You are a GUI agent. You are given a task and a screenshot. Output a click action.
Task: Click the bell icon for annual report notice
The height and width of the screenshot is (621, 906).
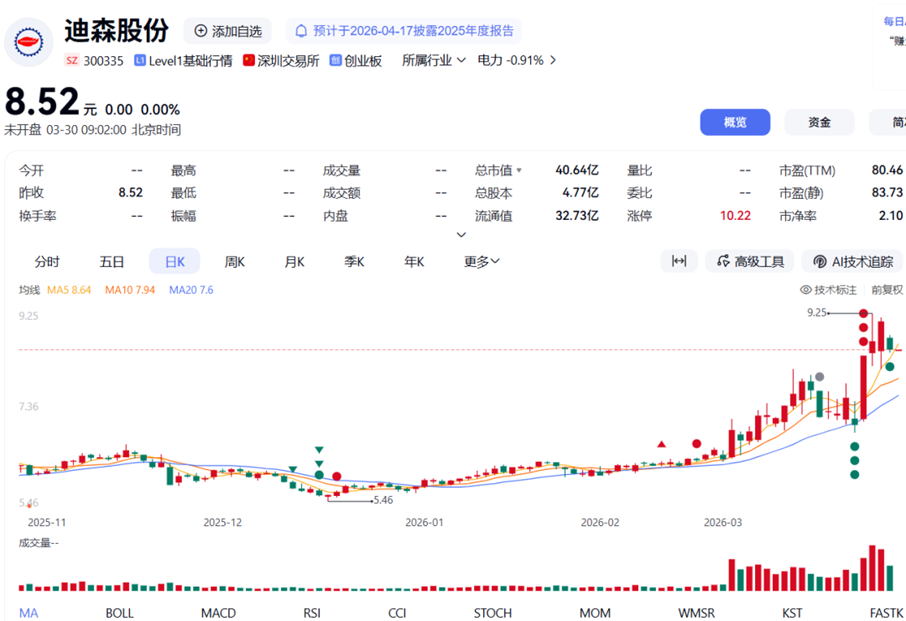[301, 31]
